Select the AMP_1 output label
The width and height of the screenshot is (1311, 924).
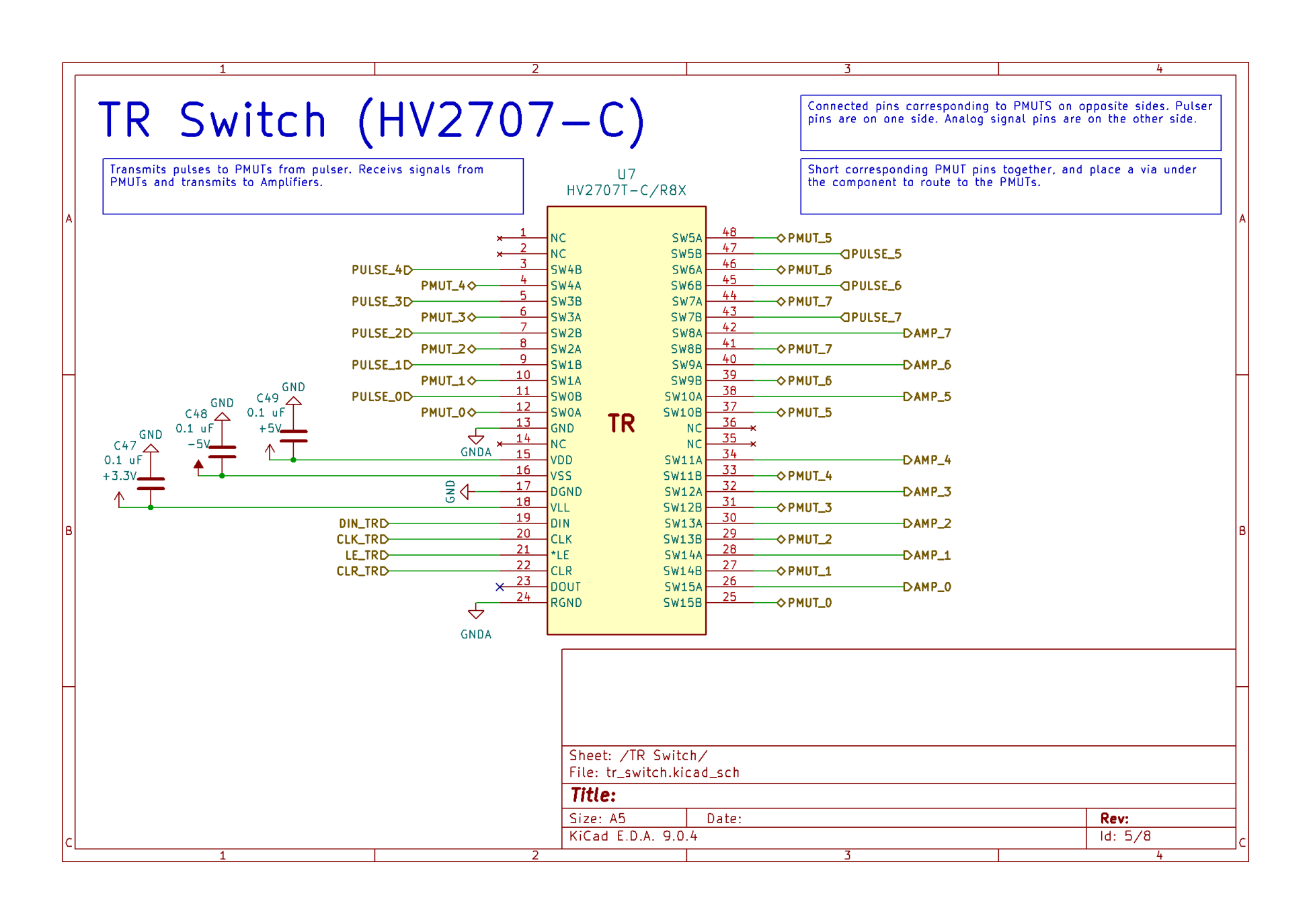928,555
